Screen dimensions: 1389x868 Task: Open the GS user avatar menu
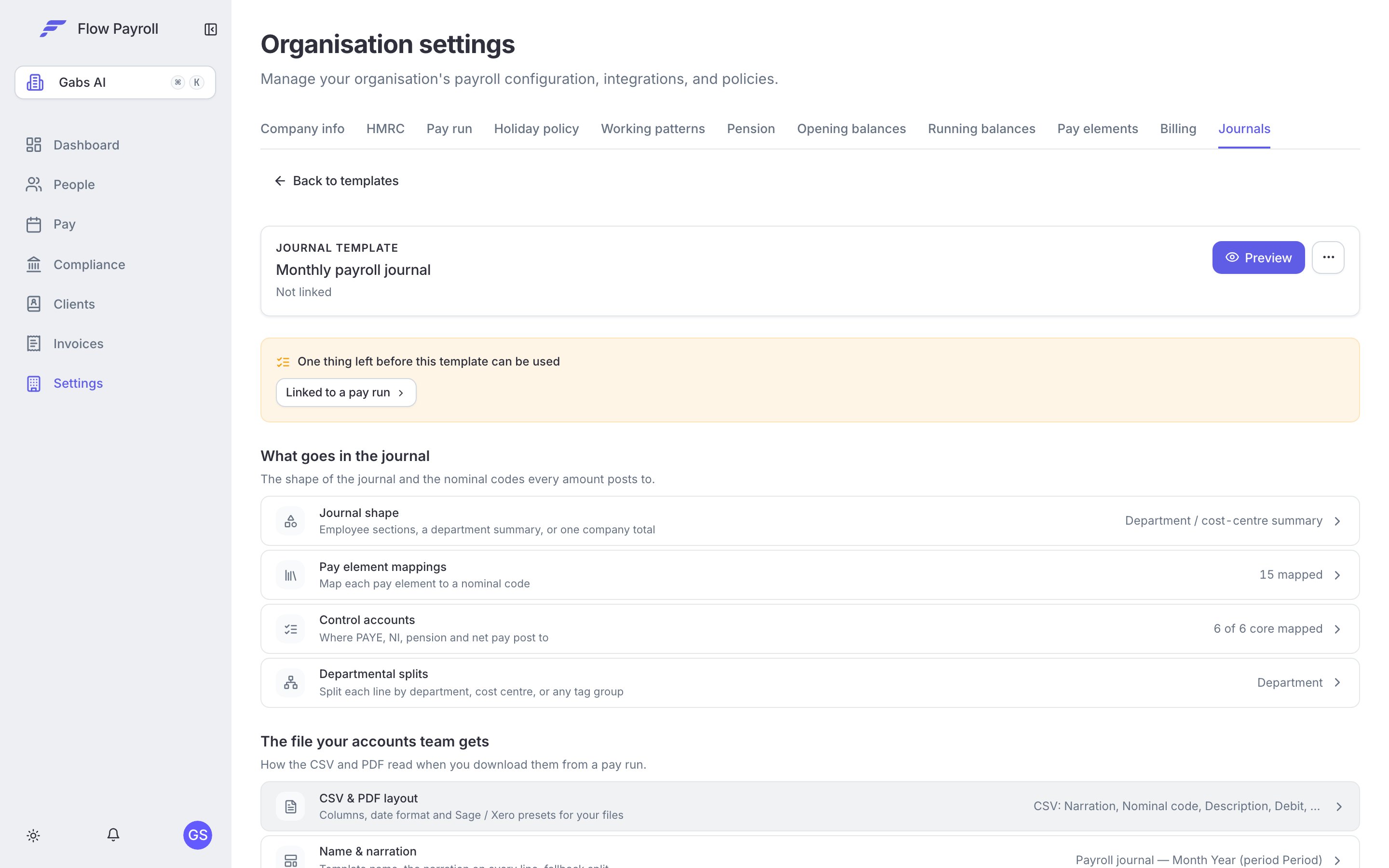coord(197,835)
